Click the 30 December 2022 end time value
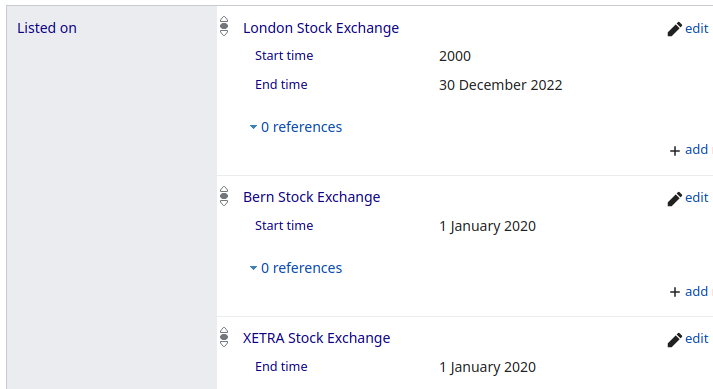The height and width of the screenshot is (389, 713). pyautogui.click(x=501, y=85)
